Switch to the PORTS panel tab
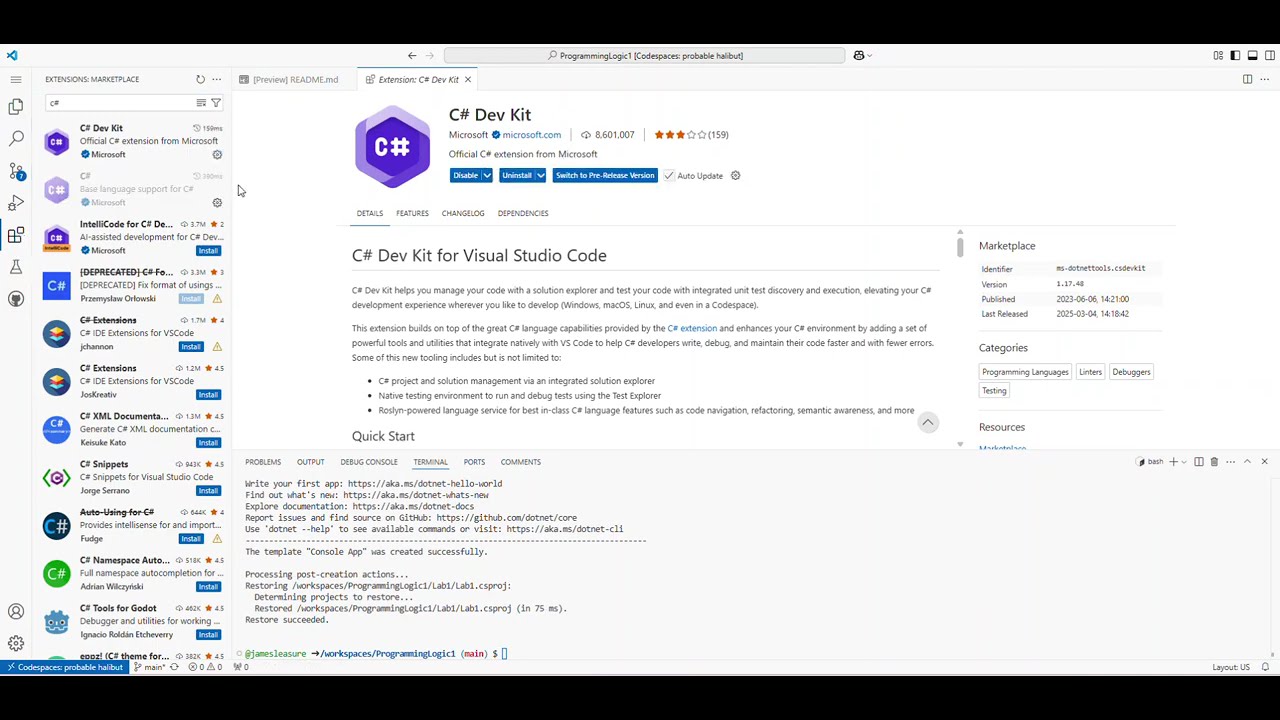1280x720 pixels. (474, 462)
